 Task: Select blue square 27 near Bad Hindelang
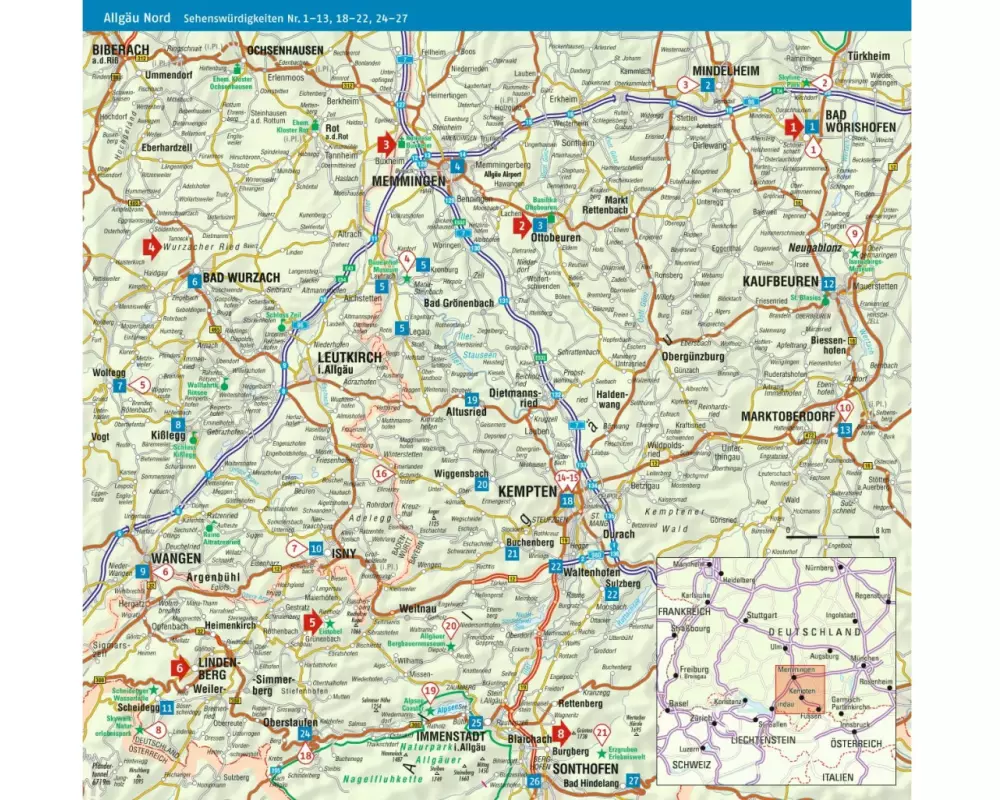coord(632,780)
